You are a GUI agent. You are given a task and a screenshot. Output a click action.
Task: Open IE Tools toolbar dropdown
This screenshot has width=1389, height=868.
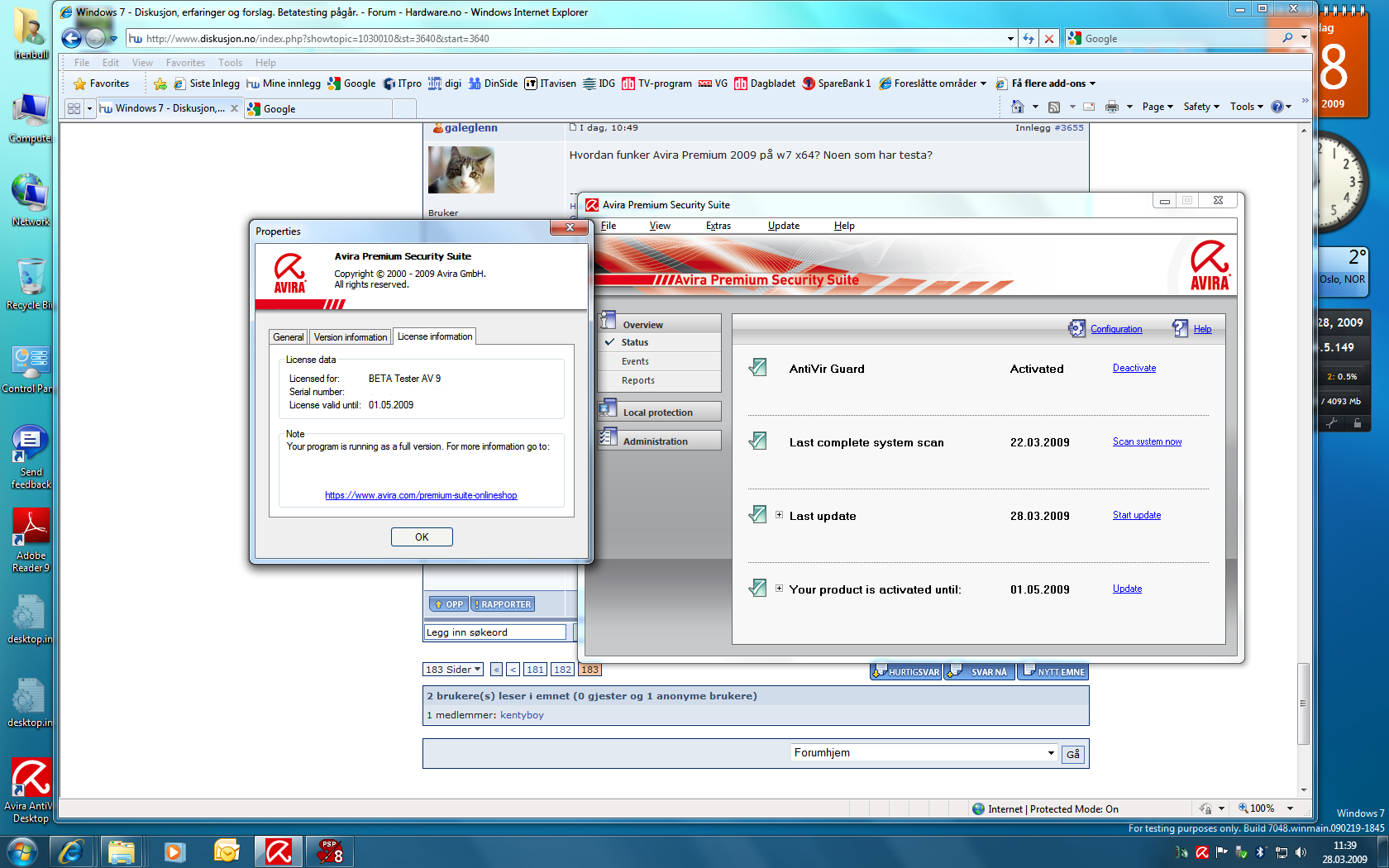(1247, 107)
